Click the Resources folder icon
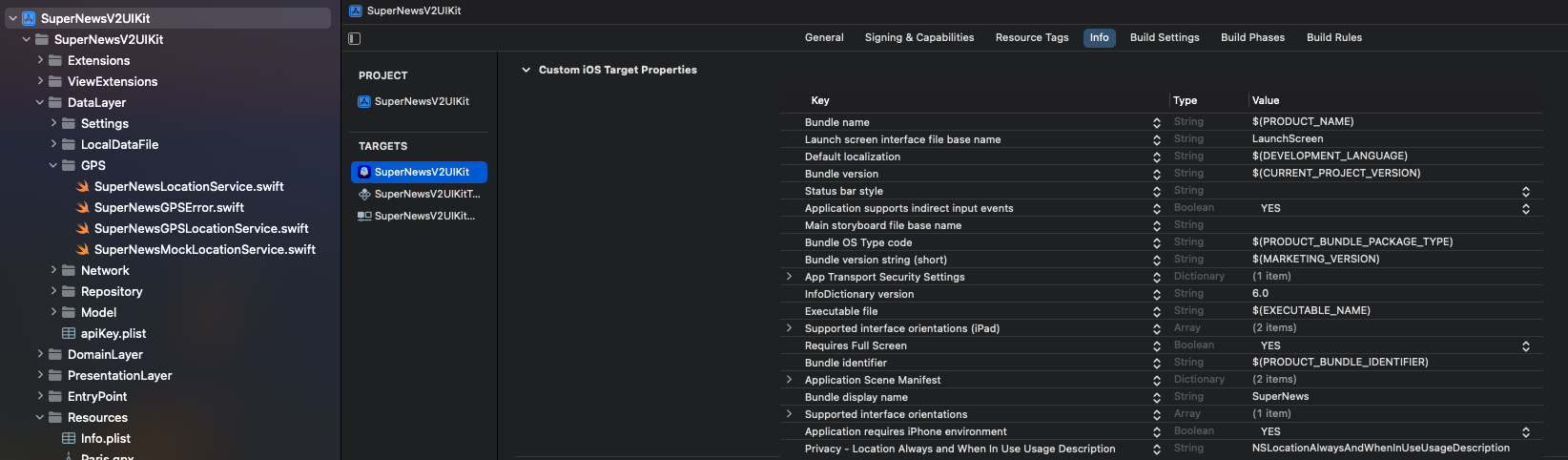1568x460 pixels. [x=55, y=417]
